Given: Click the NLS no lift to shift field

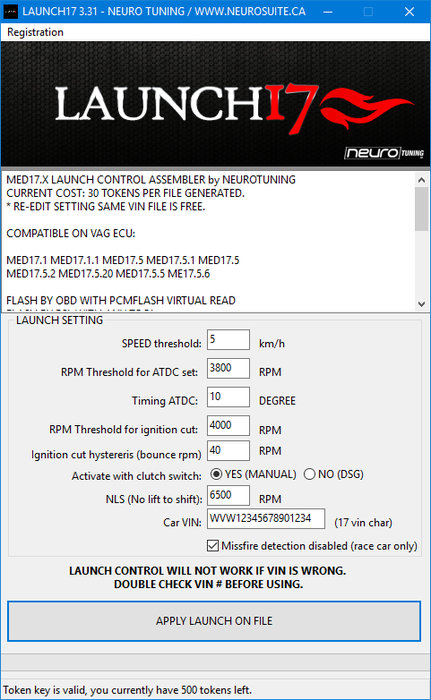Looking at the screenshot, I should [x=228, y=496].
